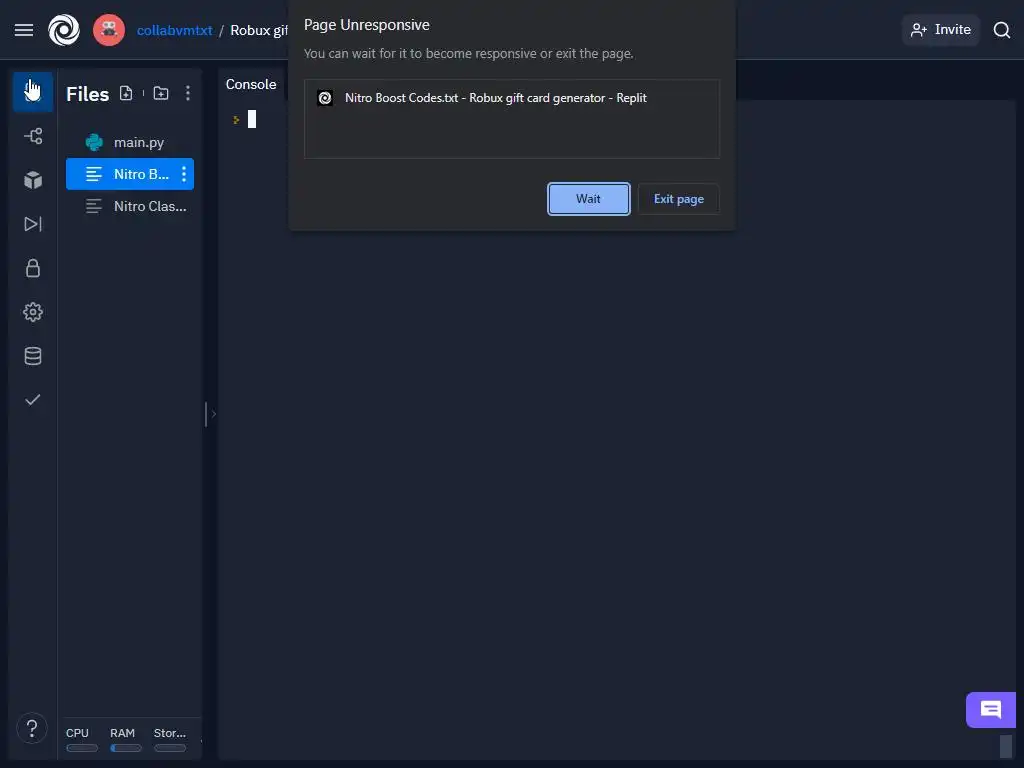This screenshot has width=1024, height=768.
Task: Open the hamburger main menu
Action: click(24, 30)
